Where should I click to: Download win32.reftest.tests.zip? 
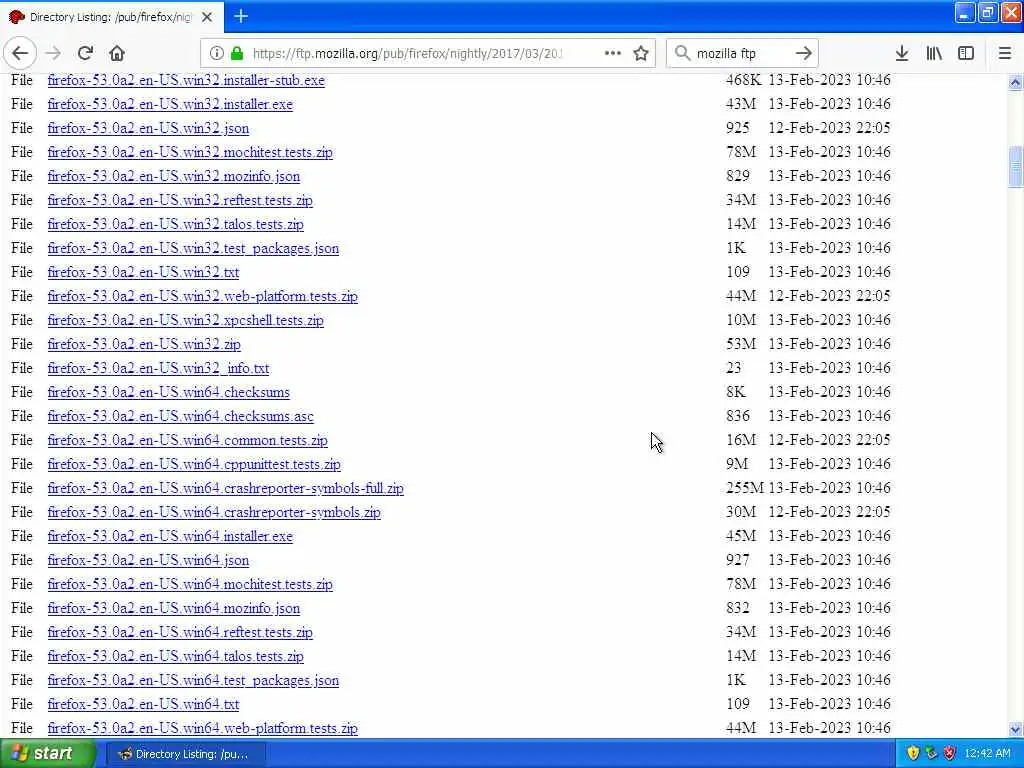pyautogui.click(x=180, y=200)
